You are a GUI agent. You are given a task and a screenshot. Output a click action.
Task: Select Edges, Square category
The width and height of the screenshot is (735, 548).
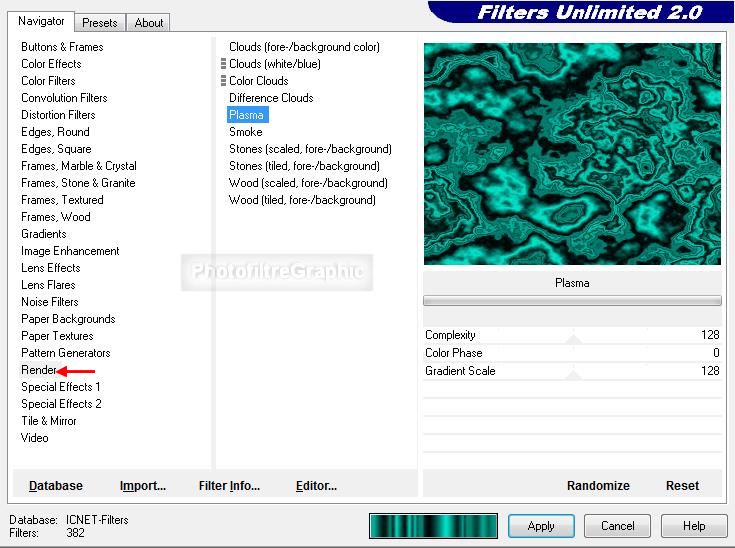point(56,149)
